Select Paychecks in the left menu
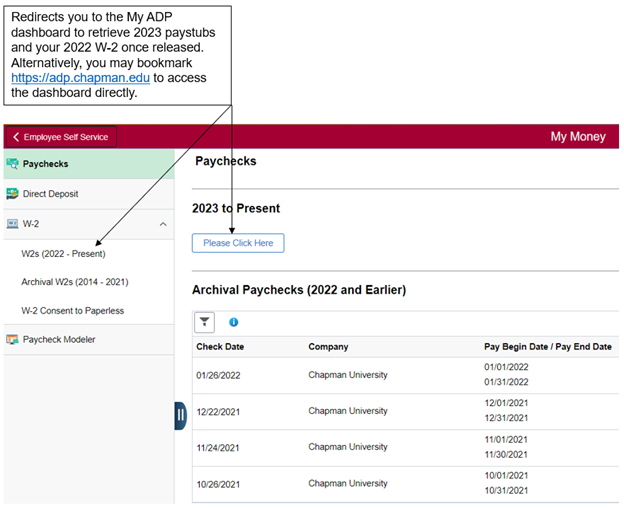 [x=45, y=163]
